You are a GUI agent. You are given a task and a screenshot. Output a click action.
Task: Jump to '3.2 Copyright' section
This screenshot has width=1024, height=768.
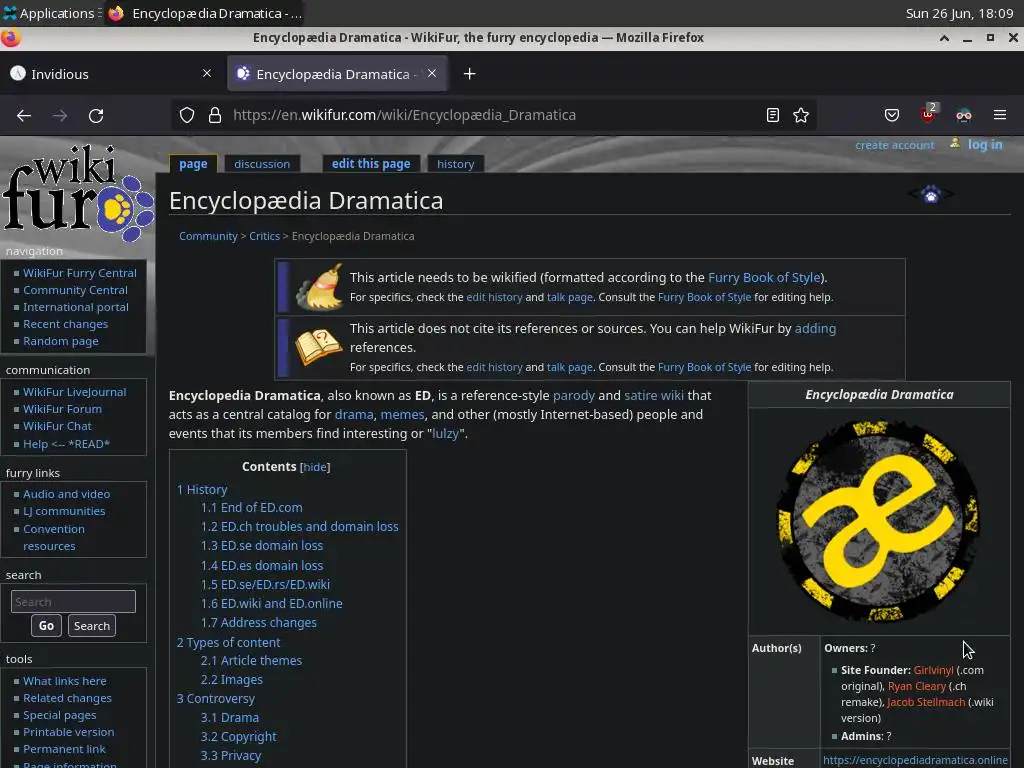click(x=238, y=737)
